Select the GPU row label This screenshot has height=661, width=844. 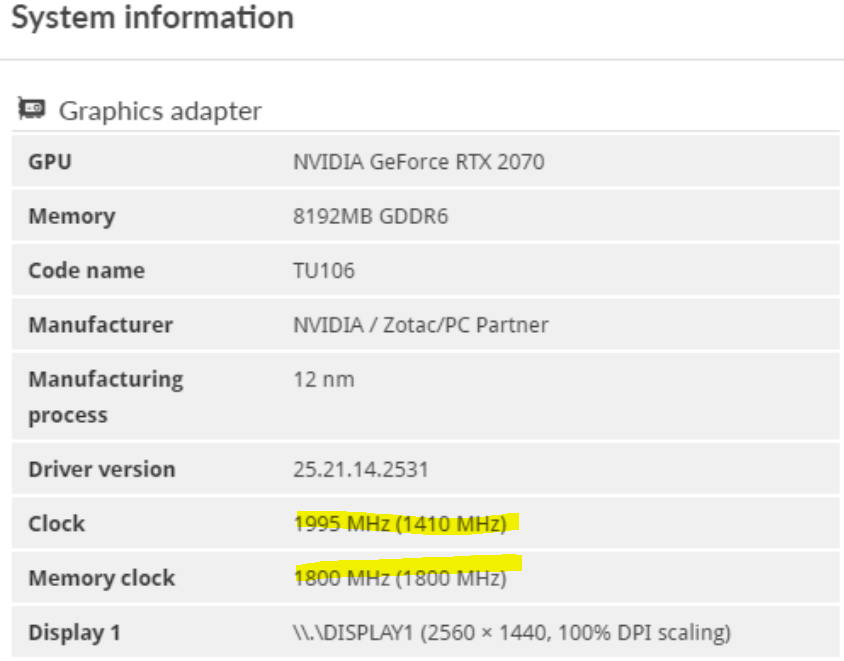(x=50, y=161)
